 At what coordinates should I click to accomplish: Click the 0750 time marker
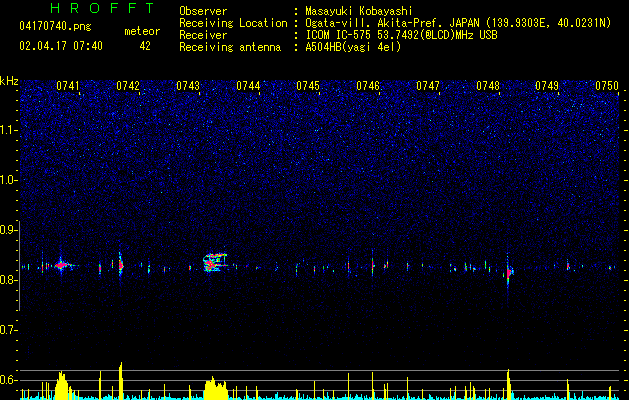pos(607,86)
